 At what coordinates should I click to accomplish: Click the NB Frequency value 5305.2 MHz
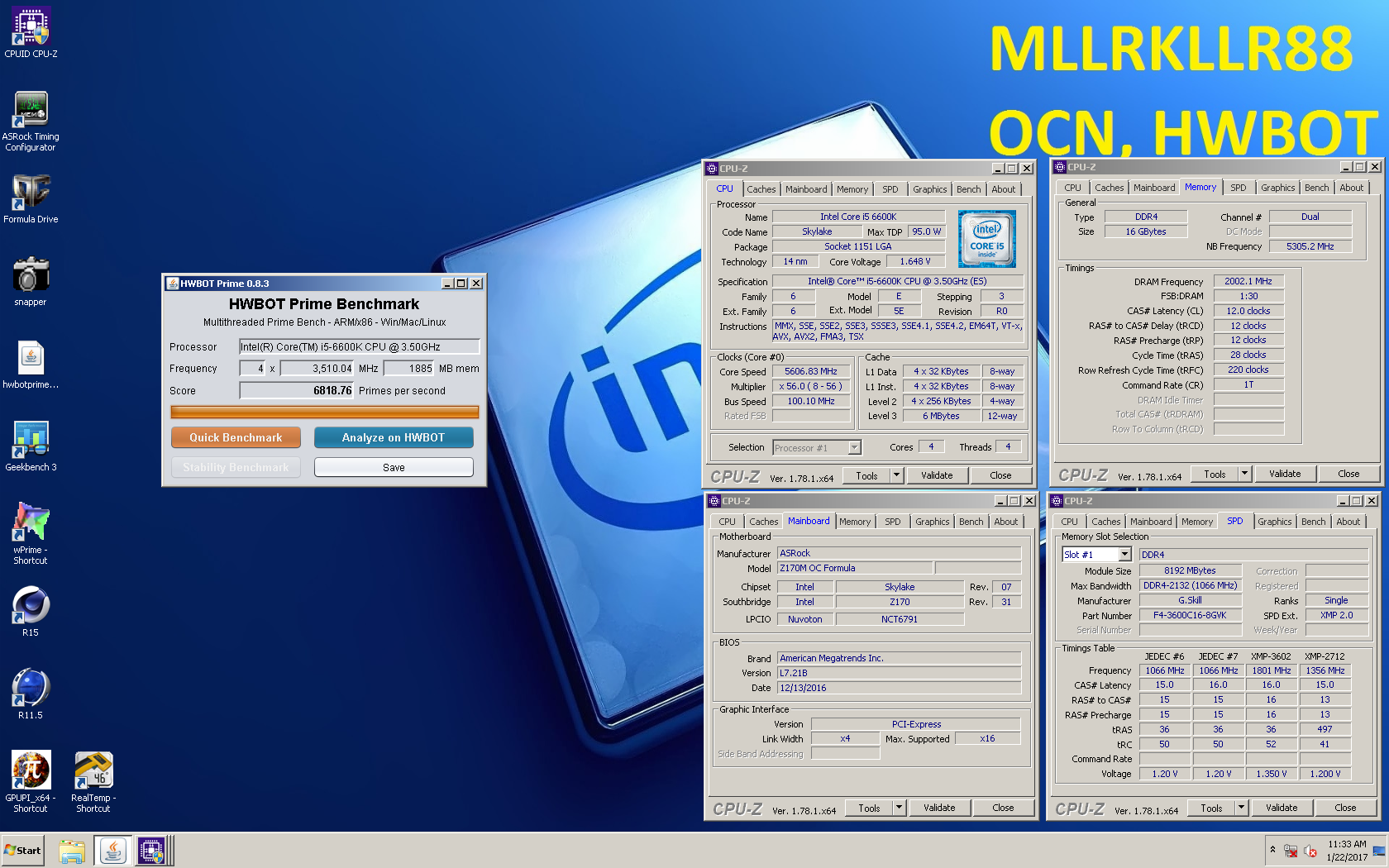(1310, 246)
